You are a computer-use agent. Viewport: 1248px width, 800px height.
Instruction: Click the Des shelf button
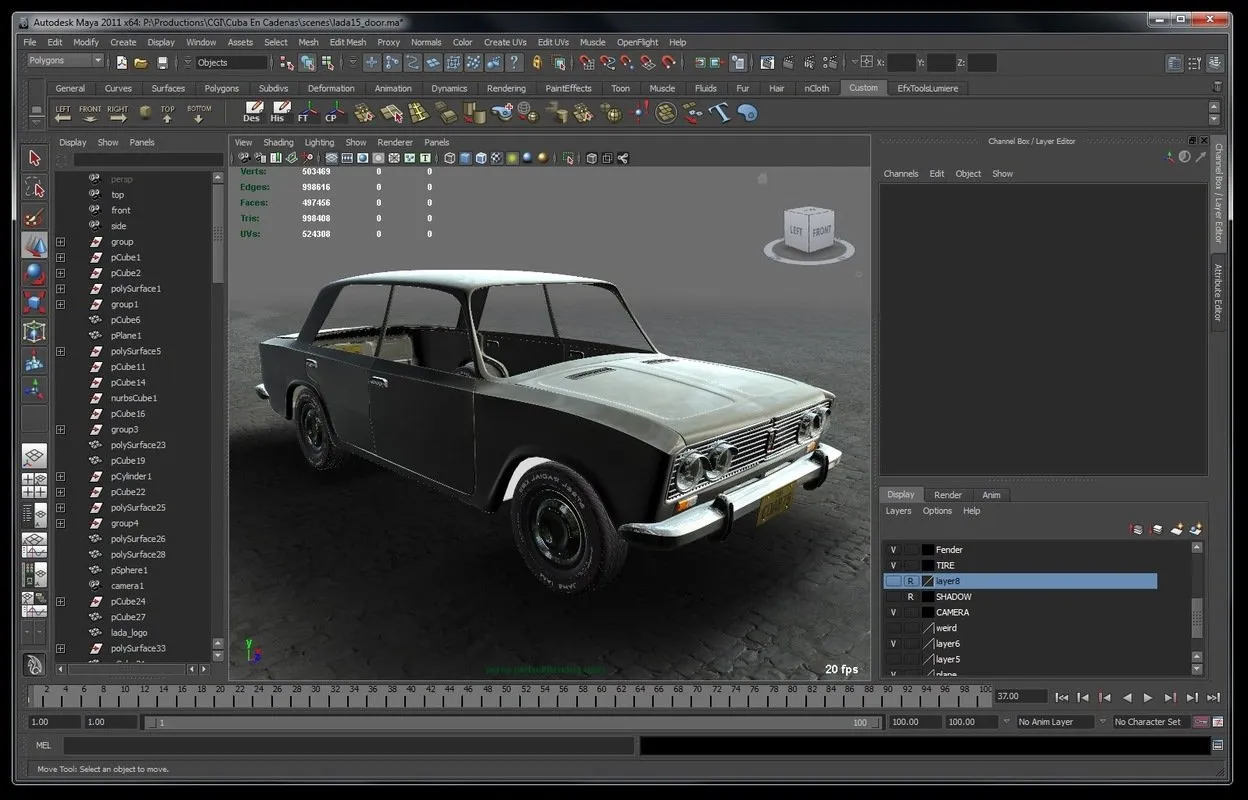251,112
